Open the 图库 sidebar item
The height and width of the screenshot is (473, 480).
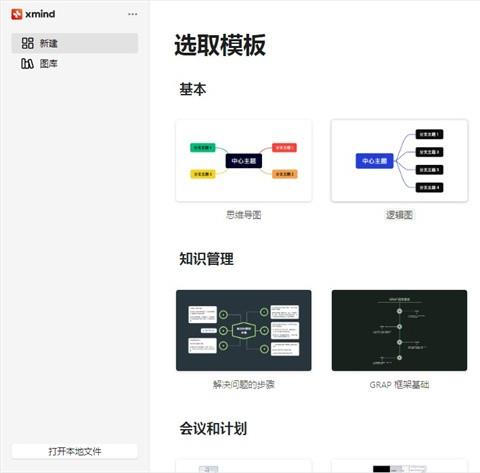[x=75, y=63]
